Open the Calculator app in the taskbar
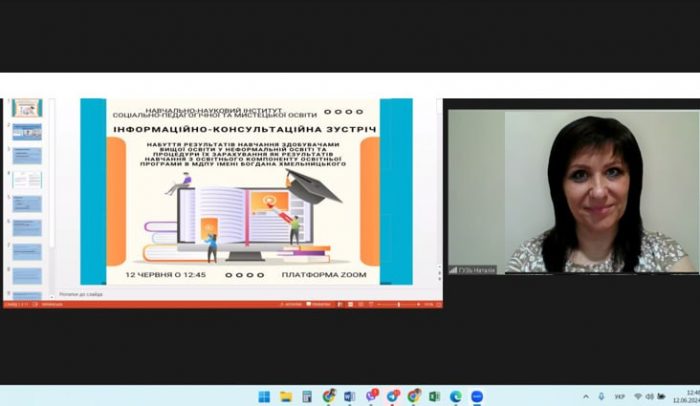700x406 pixels. click(307, 396)
